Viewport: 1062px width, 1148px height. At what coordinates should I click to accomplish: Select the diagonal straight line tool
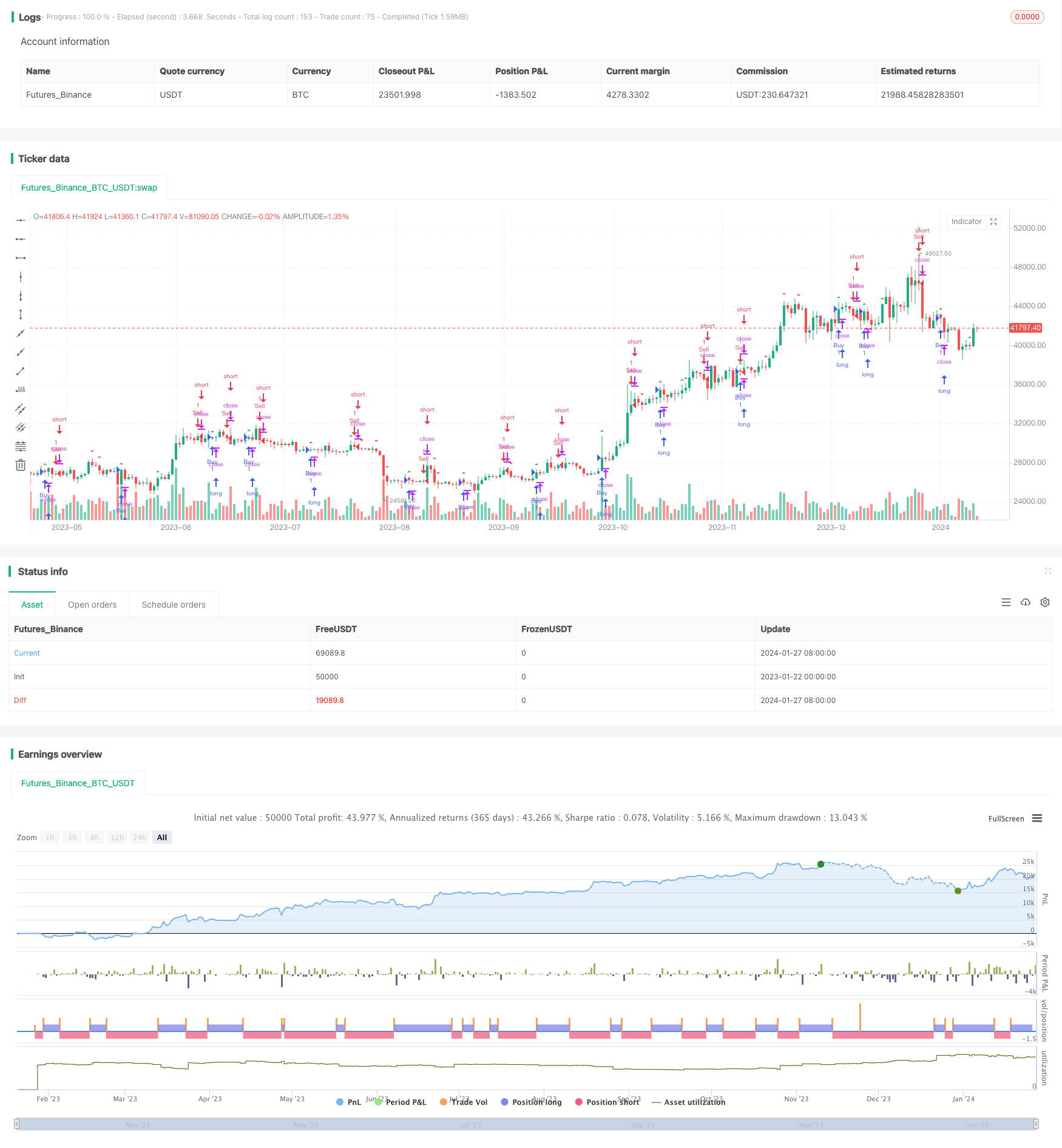click(x=21, y=333)
